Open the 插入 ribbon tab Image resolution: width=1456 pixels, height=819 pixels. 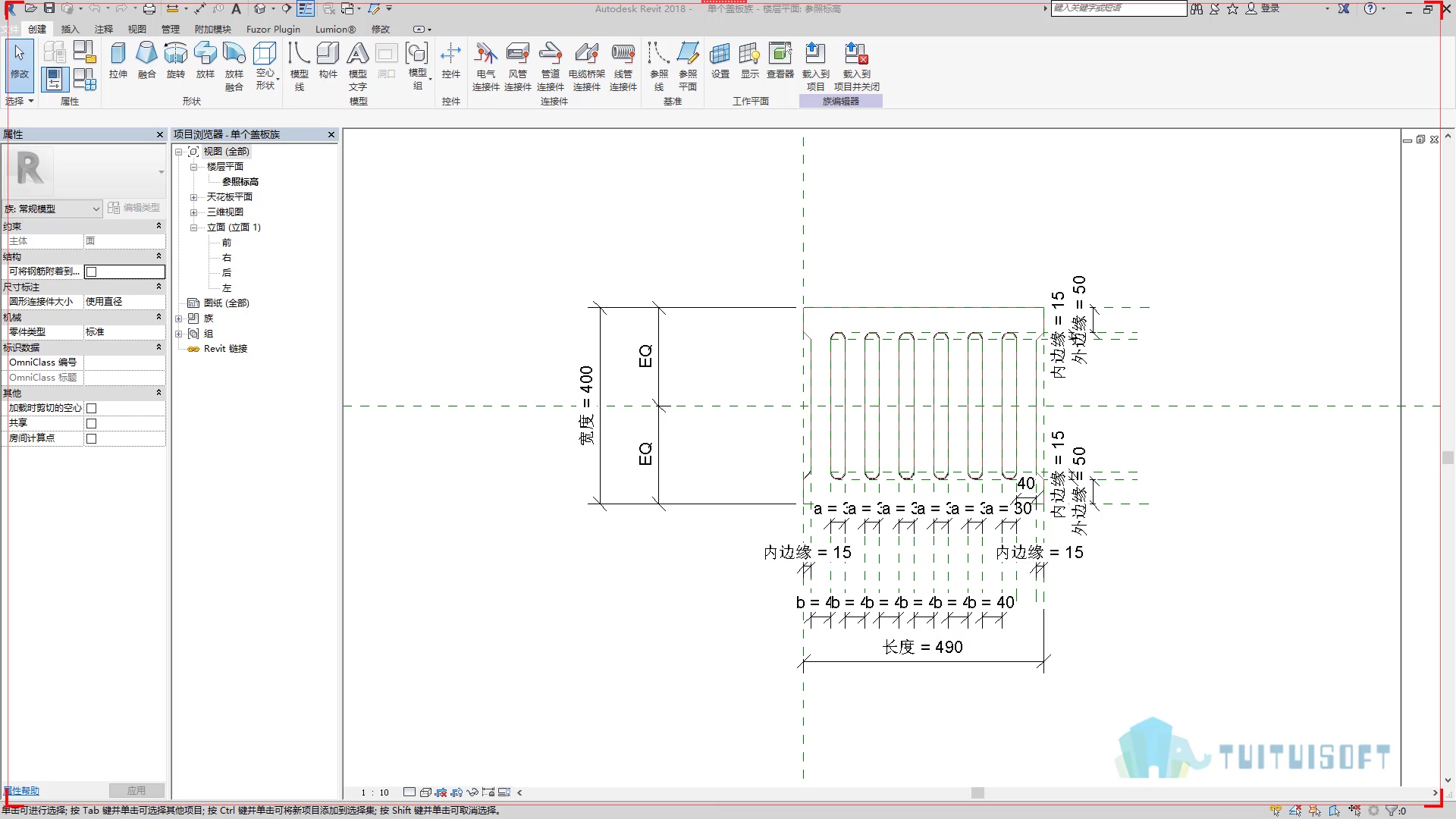[x=70, y=29]
